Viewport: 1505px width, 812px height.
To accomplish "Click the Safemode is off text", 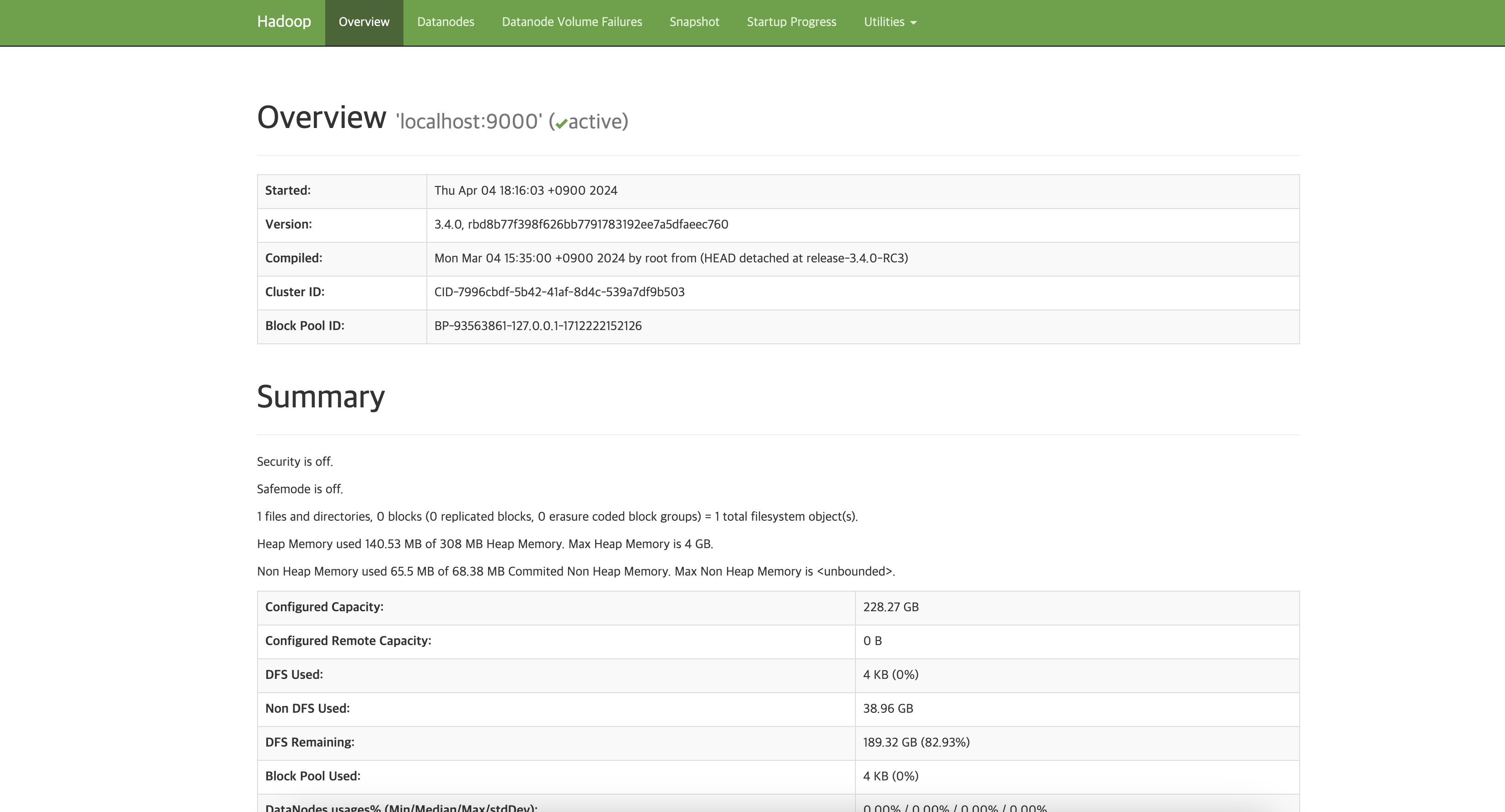I will click(x=300, y=489).
